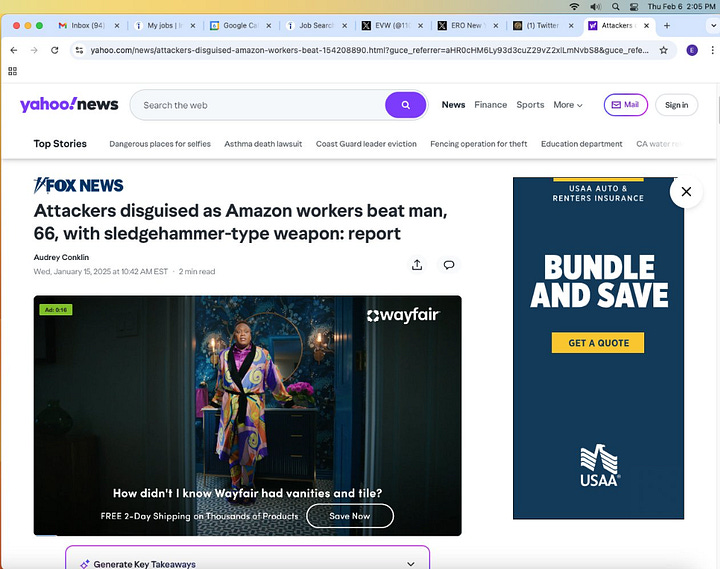The width and height of the screenshot is (720, 569).
Task: Reload the page with the refresh icon
Action: 55,50
